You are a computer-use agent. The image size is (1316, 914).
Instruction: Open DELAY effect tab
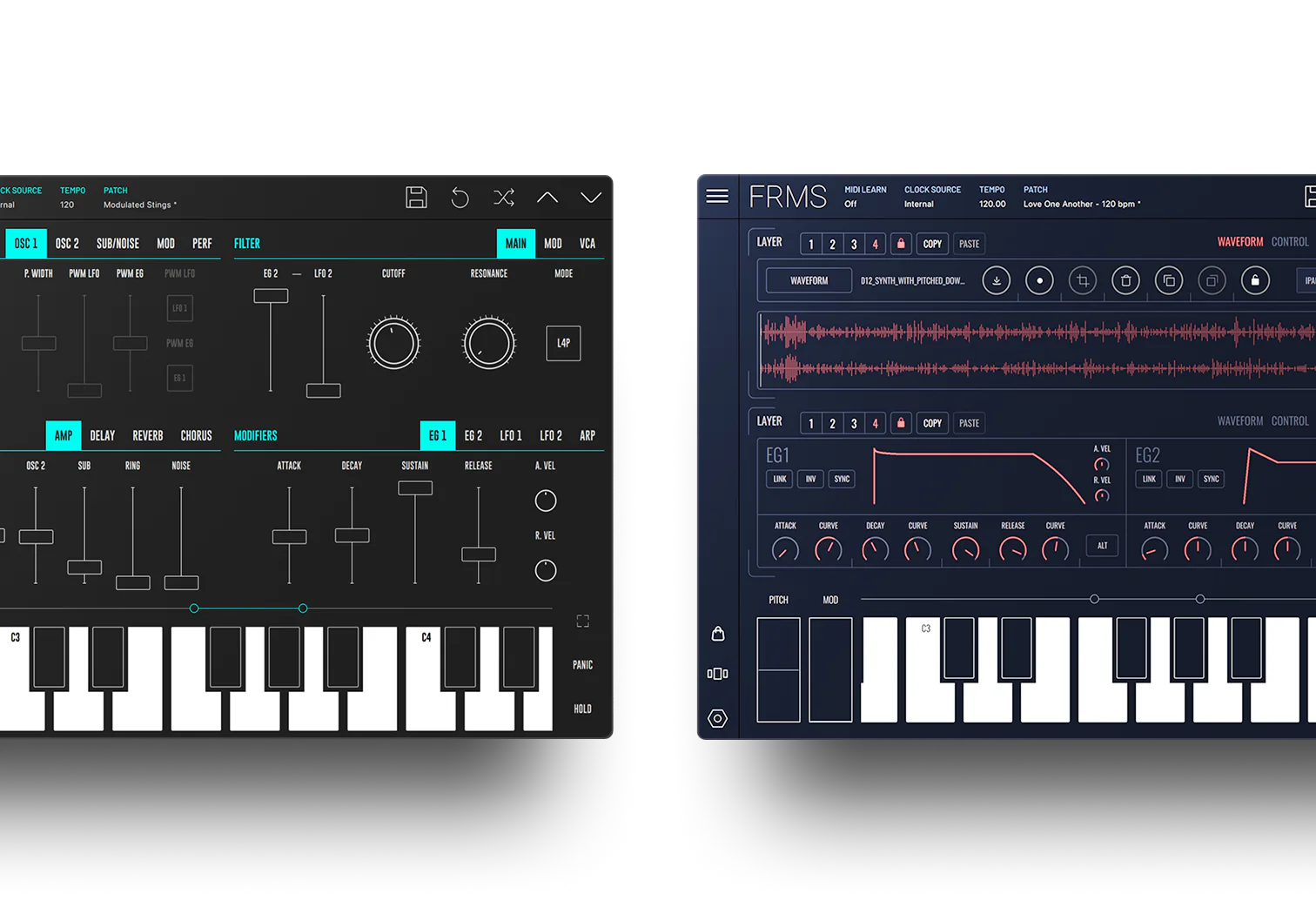pyautogui.click(x=103, y=435)
